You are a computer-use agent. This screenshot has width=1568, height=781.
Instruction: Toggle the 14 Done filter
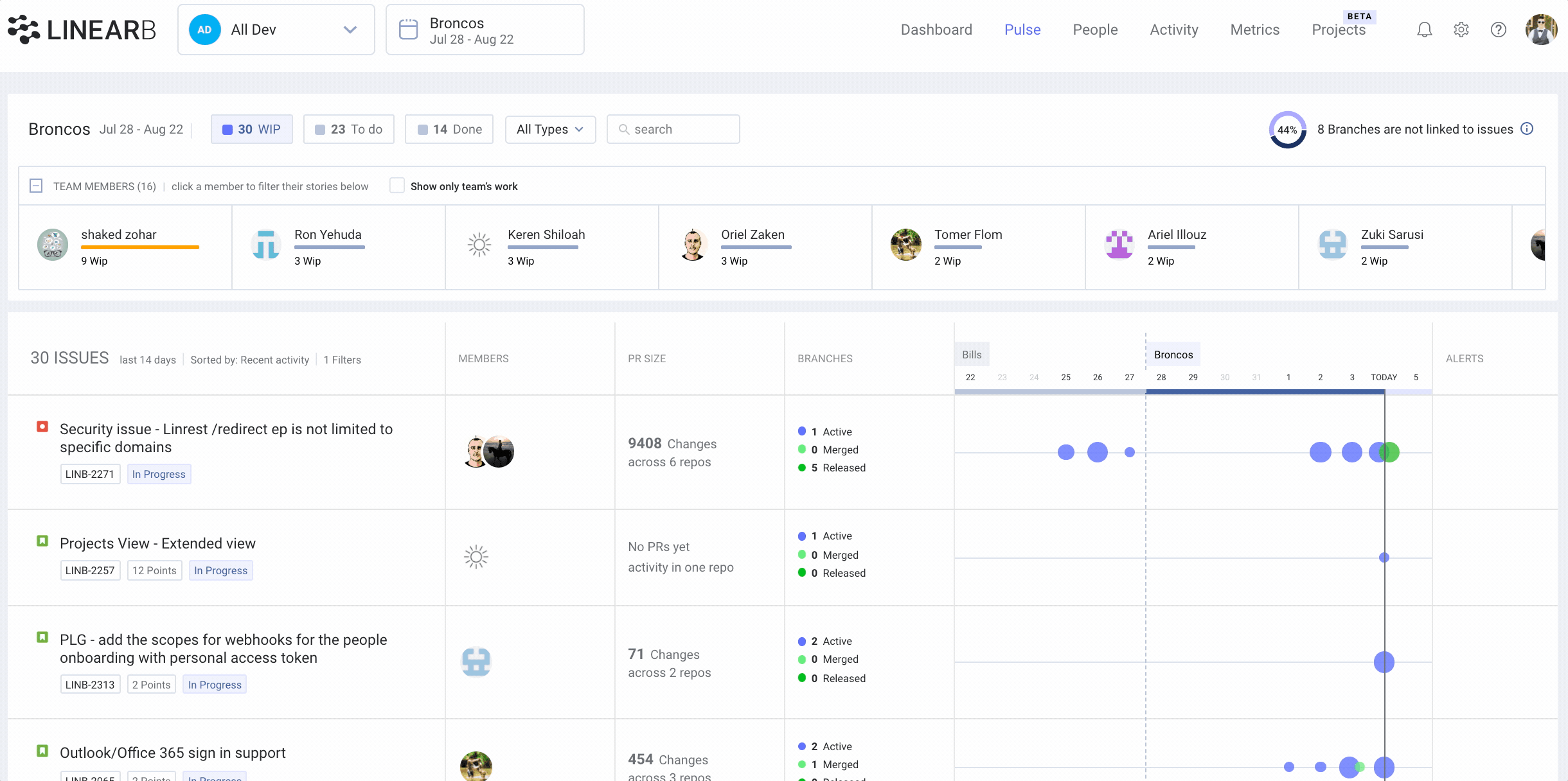(x=449, y=129)
